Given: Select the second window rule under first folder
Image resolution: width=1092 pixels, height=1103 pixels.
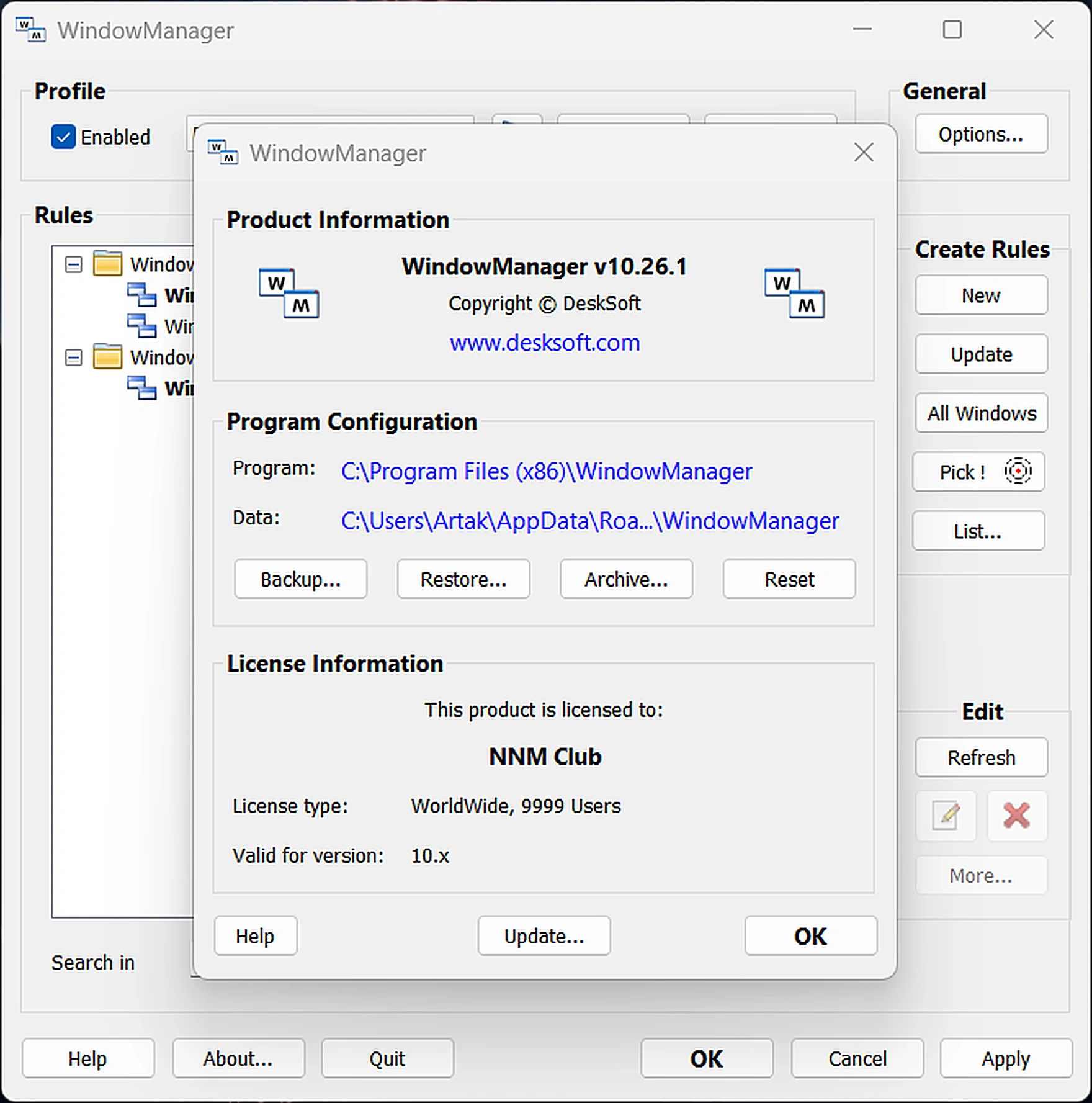Looking at the screenshot, I should pyautogui.click(x=161, y=326).
